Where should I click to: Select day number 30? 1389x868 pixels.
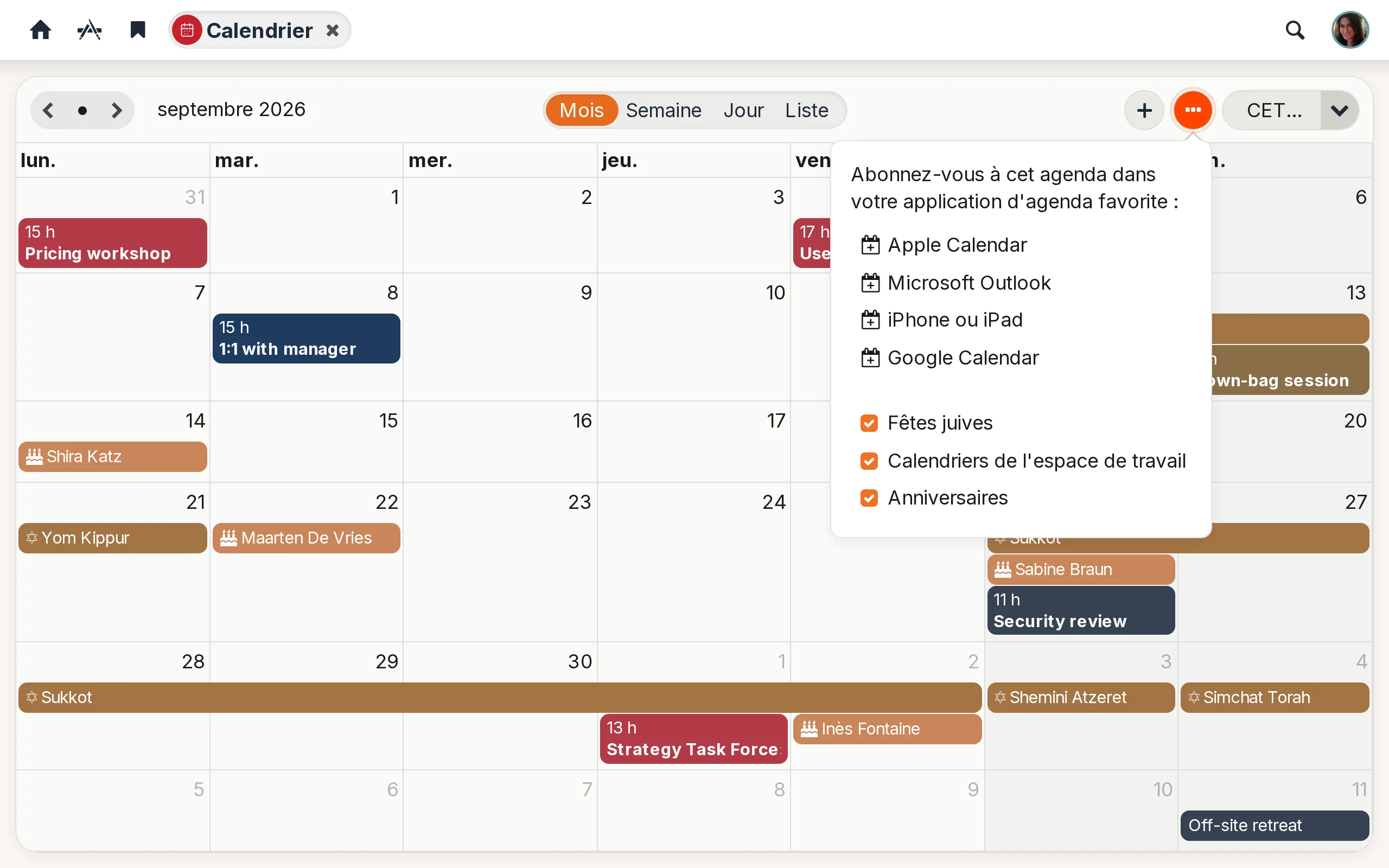click(579, 661)
